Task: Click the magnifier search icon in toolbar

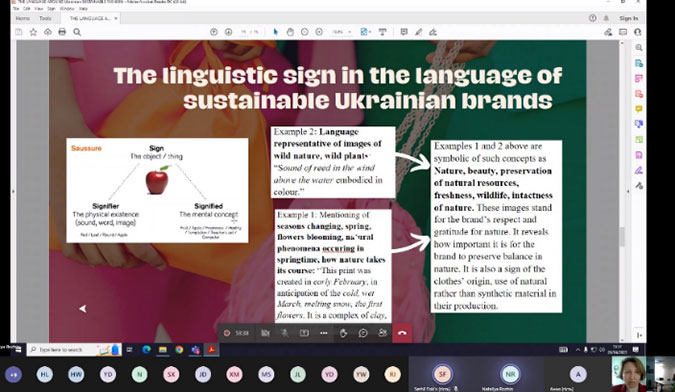Action: (77, 32)
